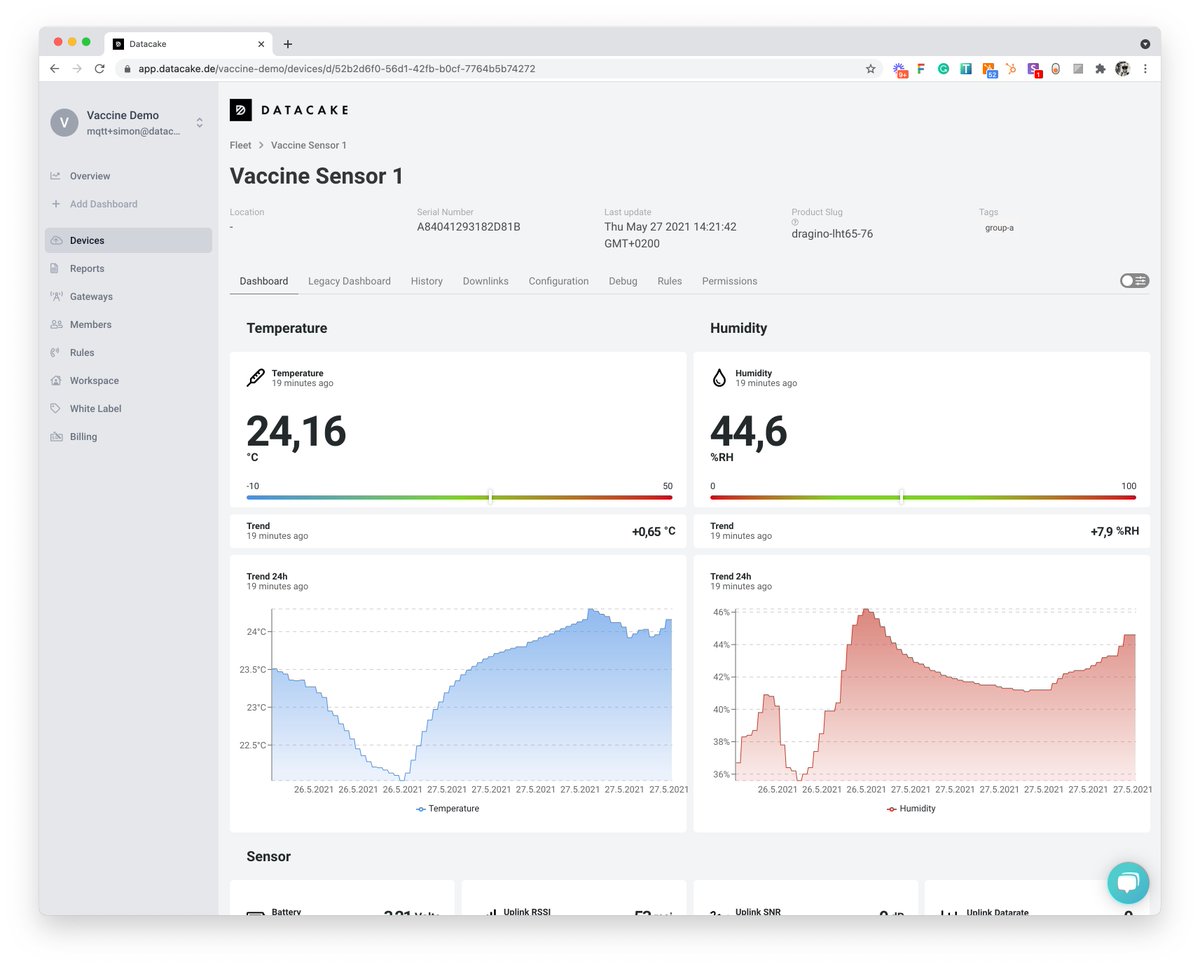
Task: Click the Humidity Trend 24h chart area
Action: pyautogui.click(x=935, y=694)
